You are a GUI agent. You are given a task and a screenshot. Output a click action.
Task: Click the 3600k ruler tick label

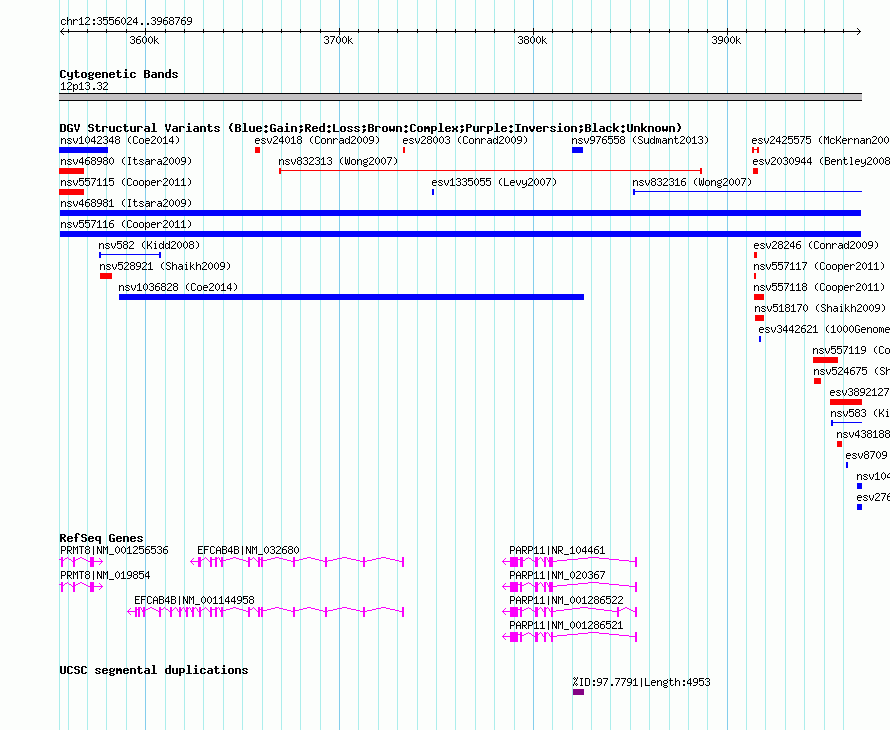pyautogui.click(x=144, y=40)
